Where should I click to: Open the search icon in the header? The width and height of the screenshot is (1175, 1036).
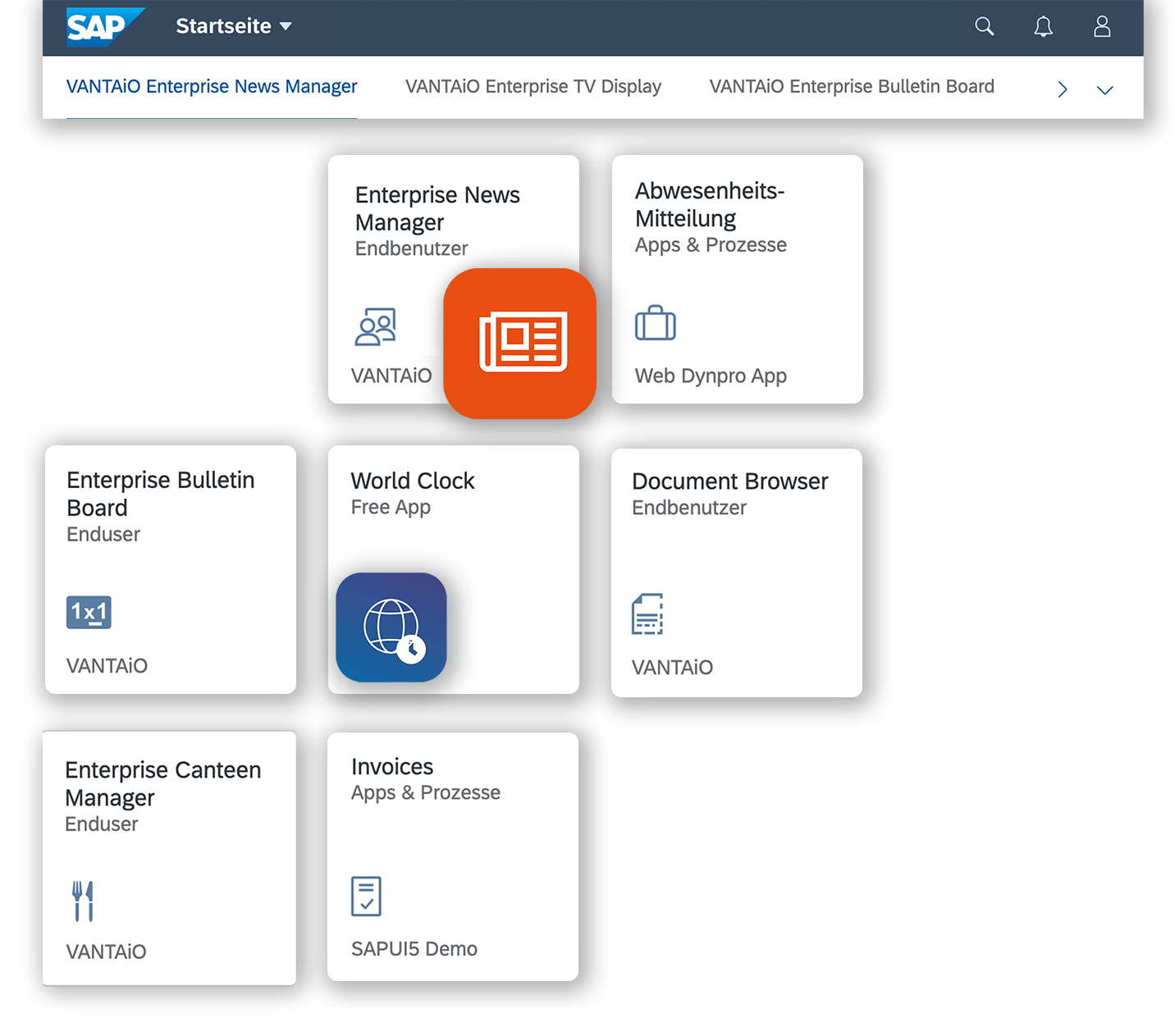coord(984,26)
